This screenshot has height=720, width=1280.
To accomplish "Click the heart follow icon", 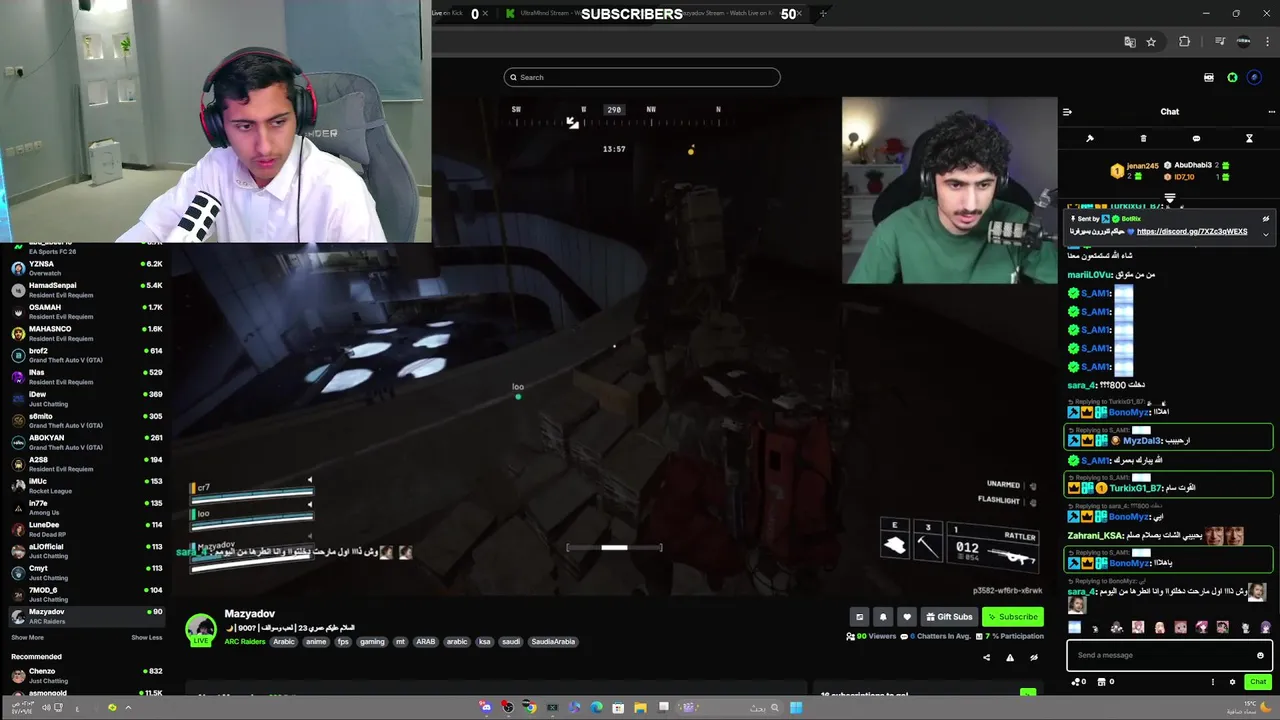I will pos(906,617).
